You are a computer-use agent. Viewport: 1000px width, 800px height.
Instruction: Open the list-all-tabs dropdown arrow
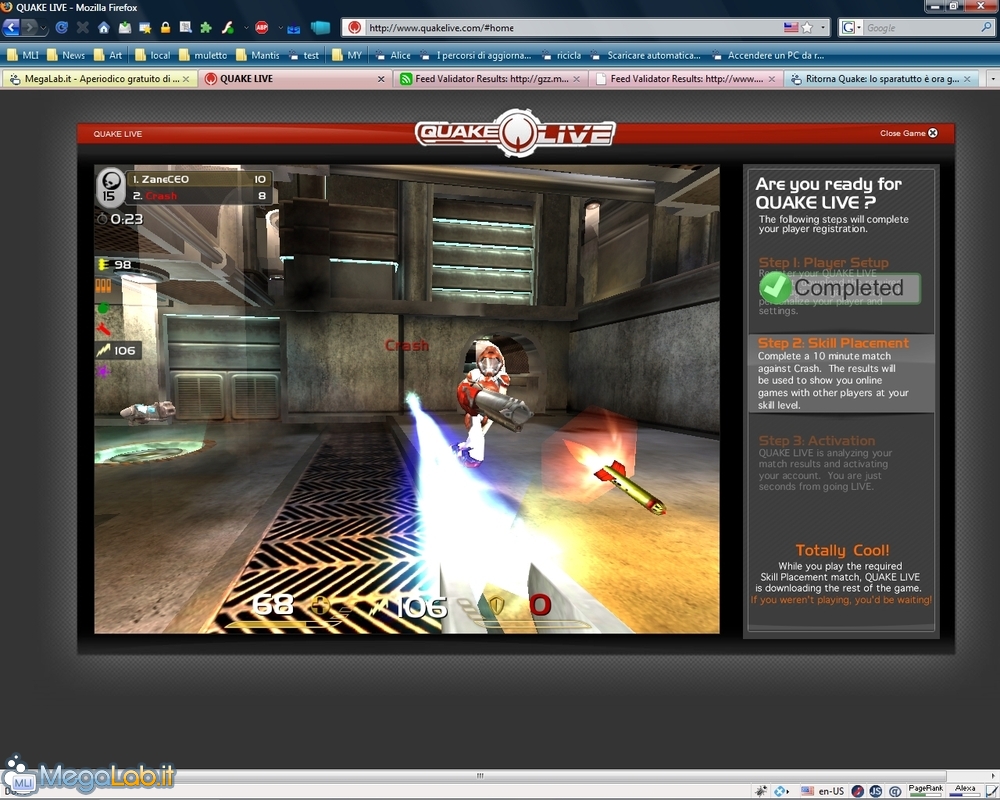(992, 79)
